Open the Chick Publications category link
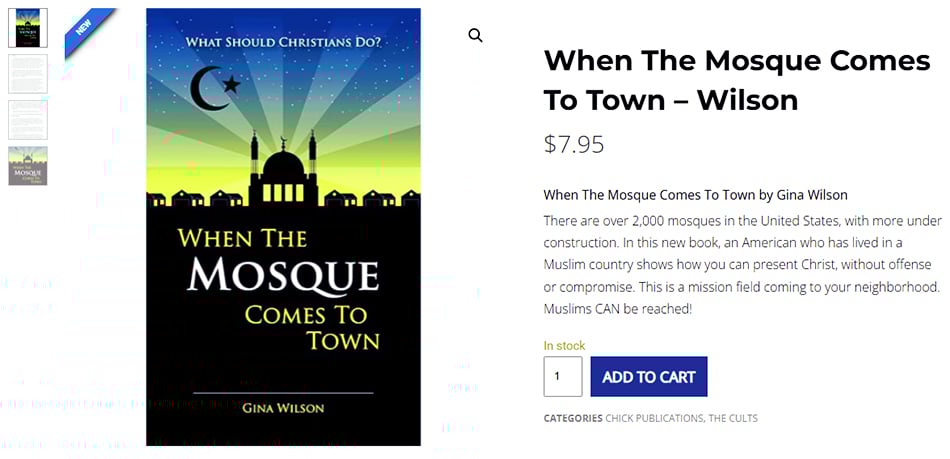The image size is (950, 459). (654, 418)
